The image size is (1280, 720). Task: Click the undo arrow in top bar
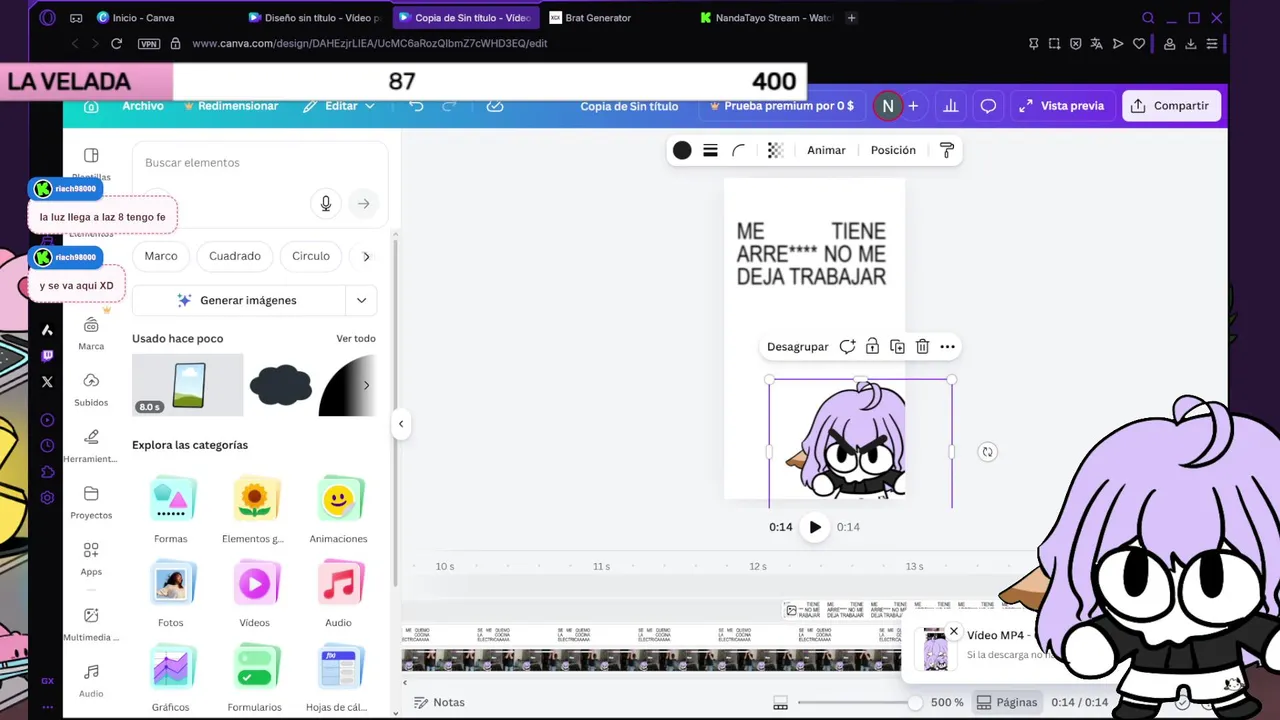[416, 106]
